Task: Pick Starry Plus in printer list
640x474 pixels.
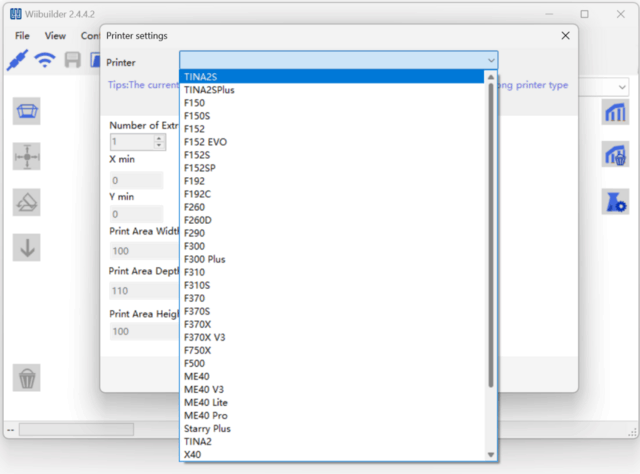Action: tap(207, 428)
